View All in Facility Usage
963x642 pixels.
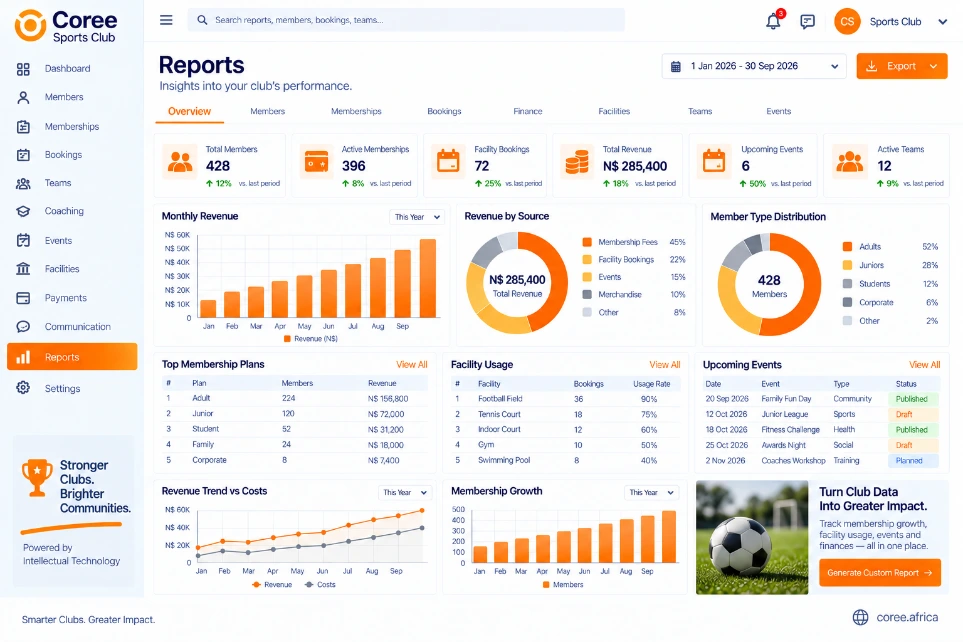[x=665, y=364]
